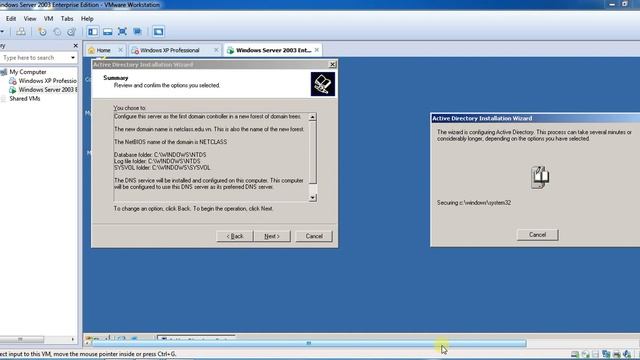Click the Home tab house icon

coord(91,50)
